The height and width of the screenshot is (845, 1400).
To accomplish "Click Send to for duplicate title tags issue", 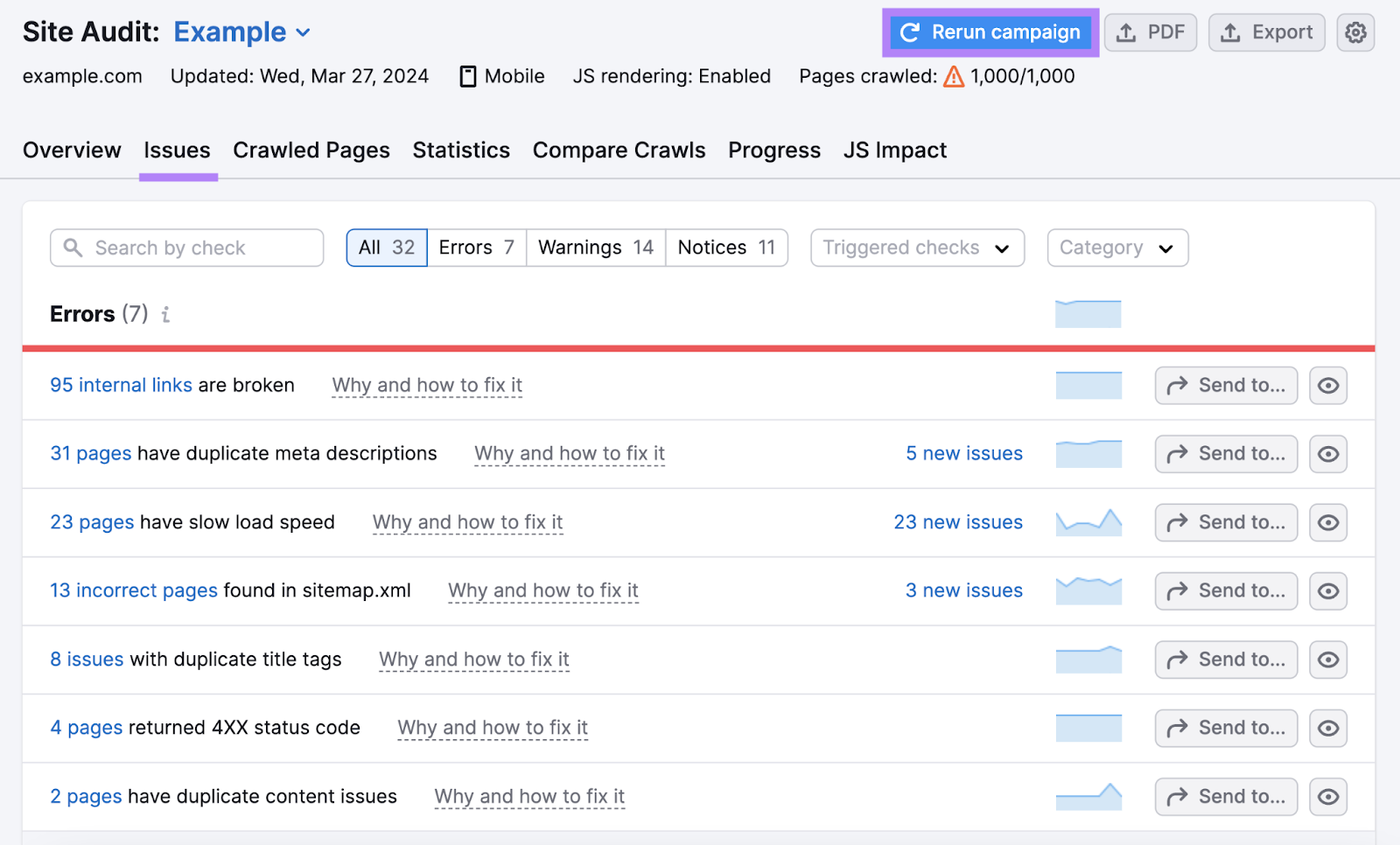I will click(1225, 660).
